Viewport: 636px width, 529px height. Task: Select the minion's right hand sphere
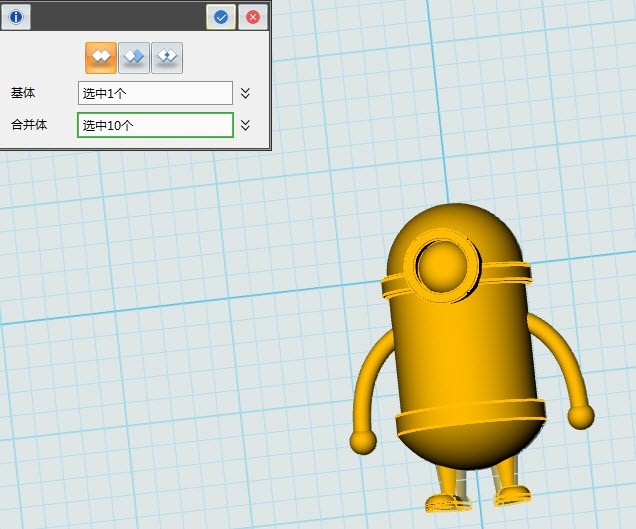click(x=580, y=415)
